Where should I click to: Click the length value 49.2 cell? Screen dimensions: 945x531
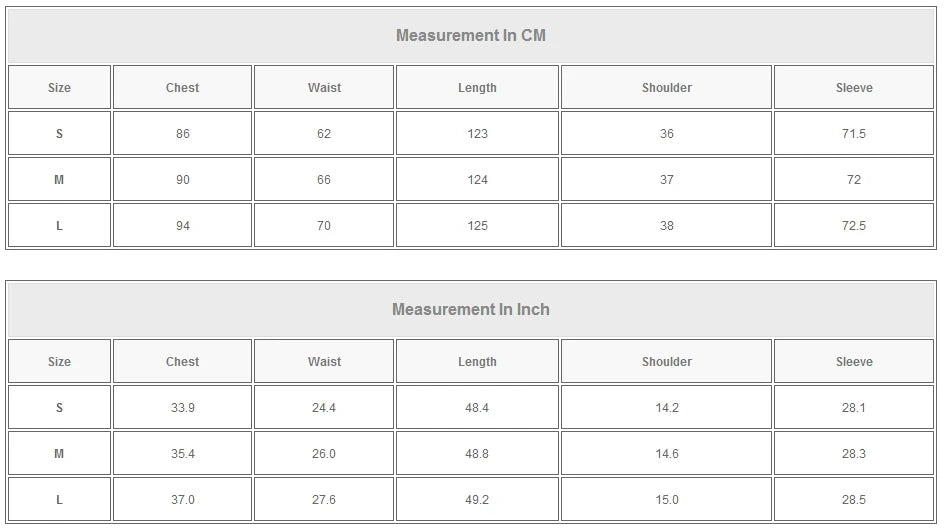click(x=477, y=500)
